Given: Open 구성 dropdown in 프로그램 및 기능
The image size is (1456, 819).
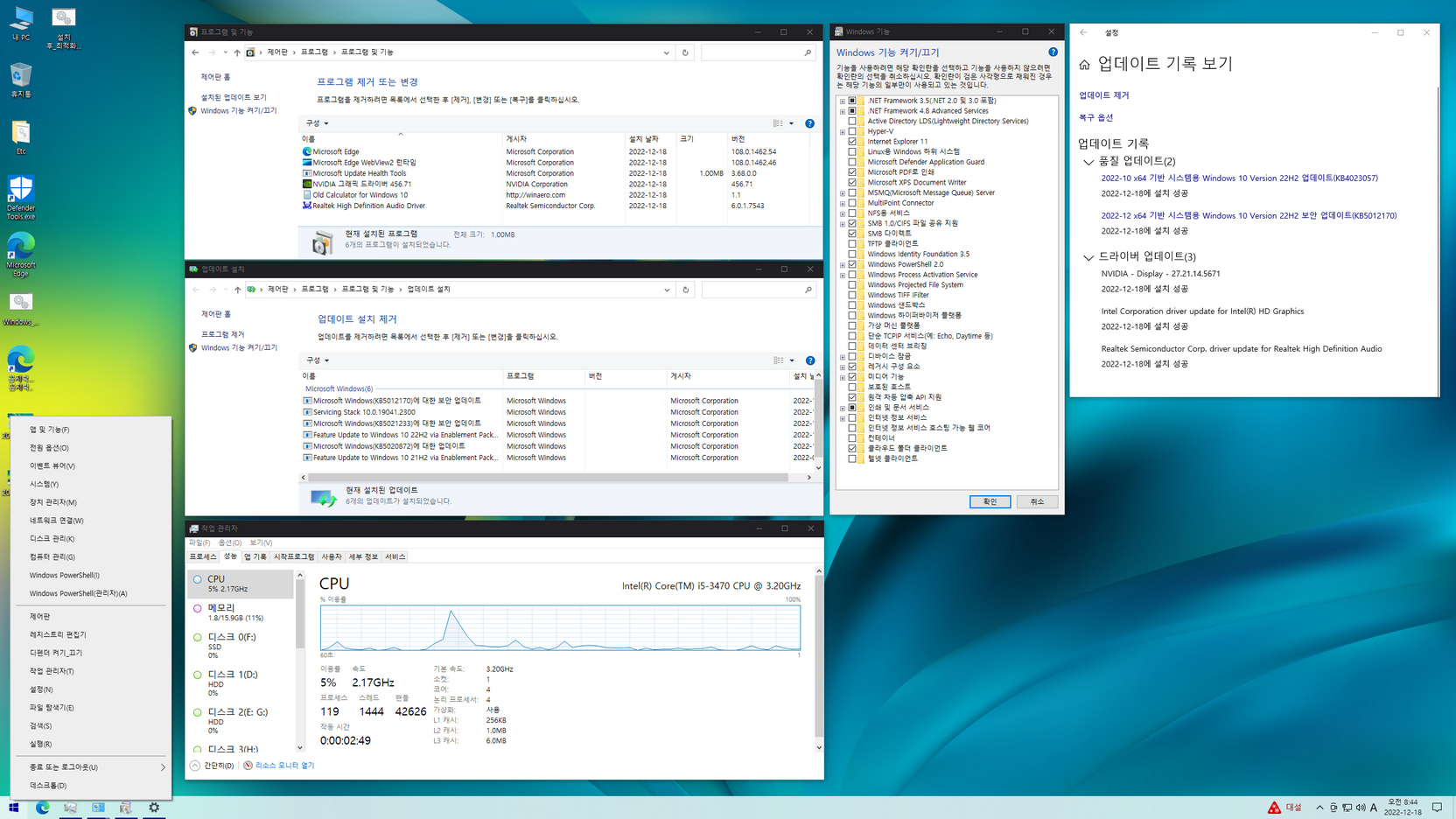Looking at the screenshot, I should tap(317, 123).
